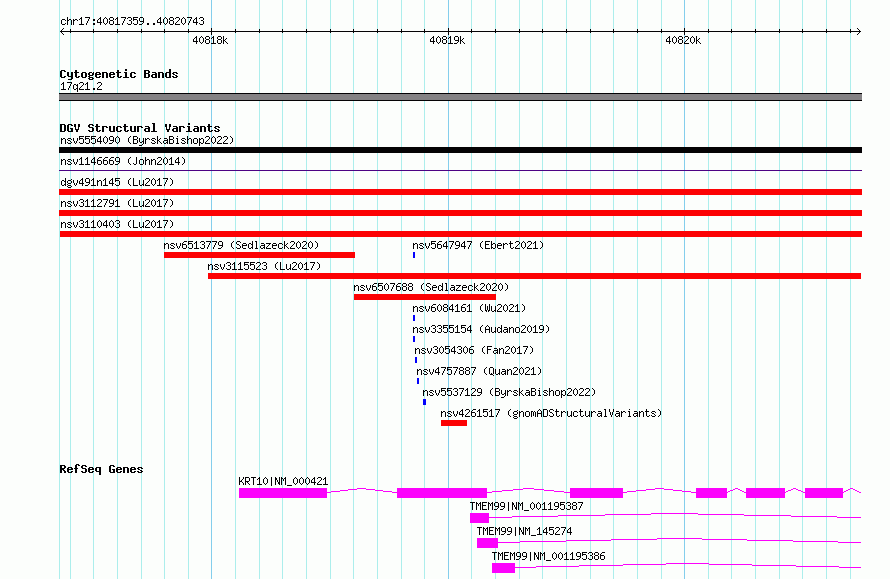Click the red dgv491n145 variant bar
Screen dimensions: 890x579
tap(460, 192)
